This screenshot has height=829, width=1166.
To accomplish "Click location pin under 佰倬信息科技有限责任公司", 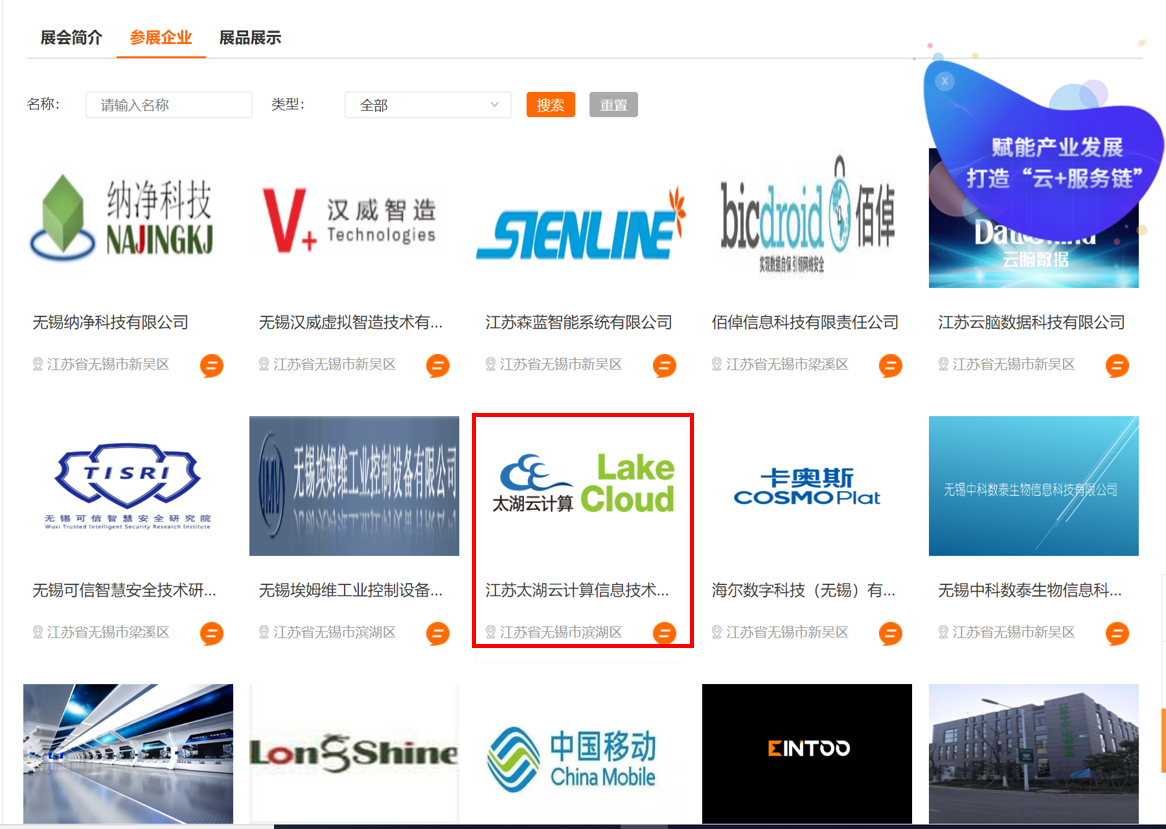I will click(x=716, y=364).
